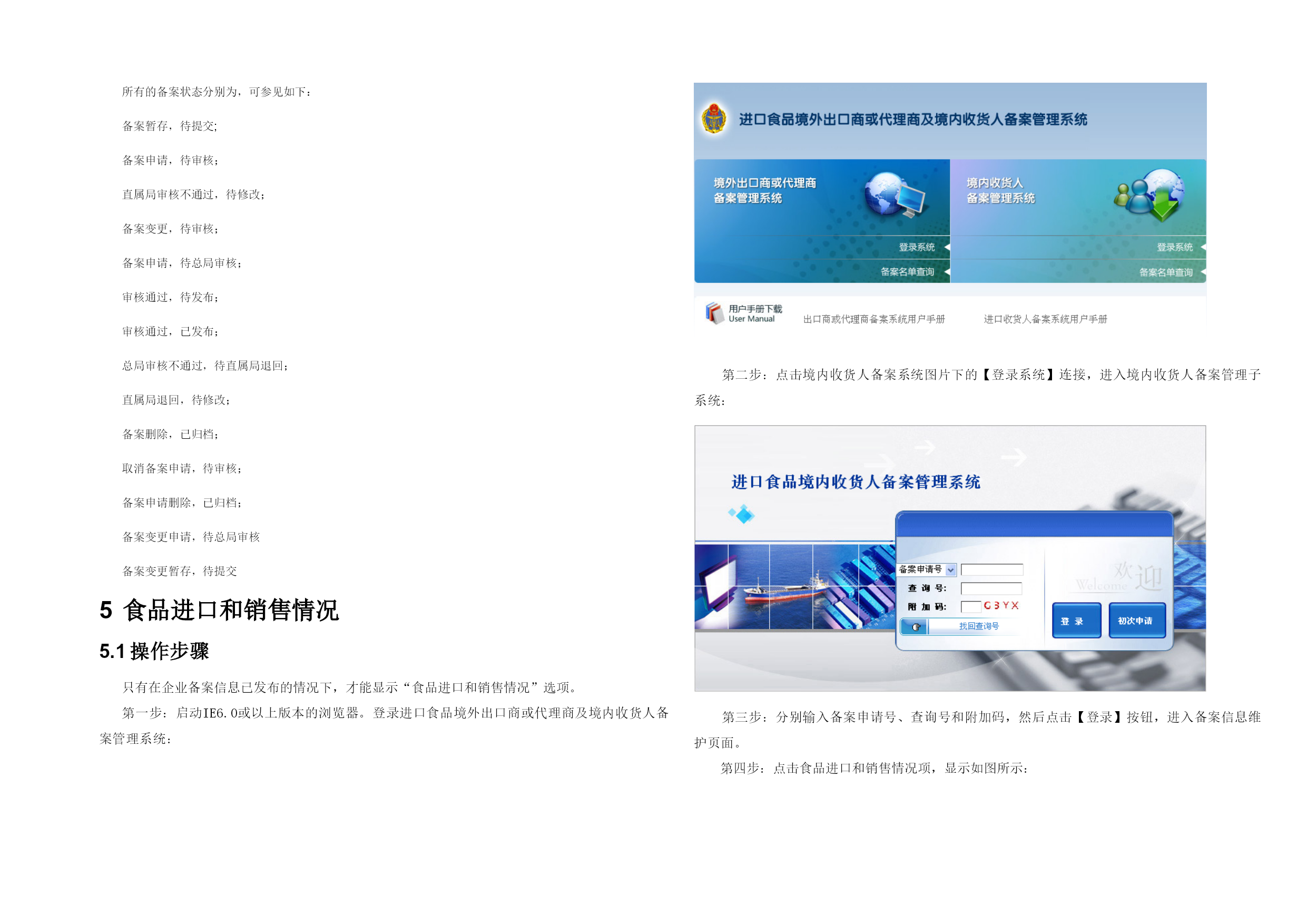Click the 用户手册下载 User Manual label
The image size is (1307, 924).
pos(755,313)
